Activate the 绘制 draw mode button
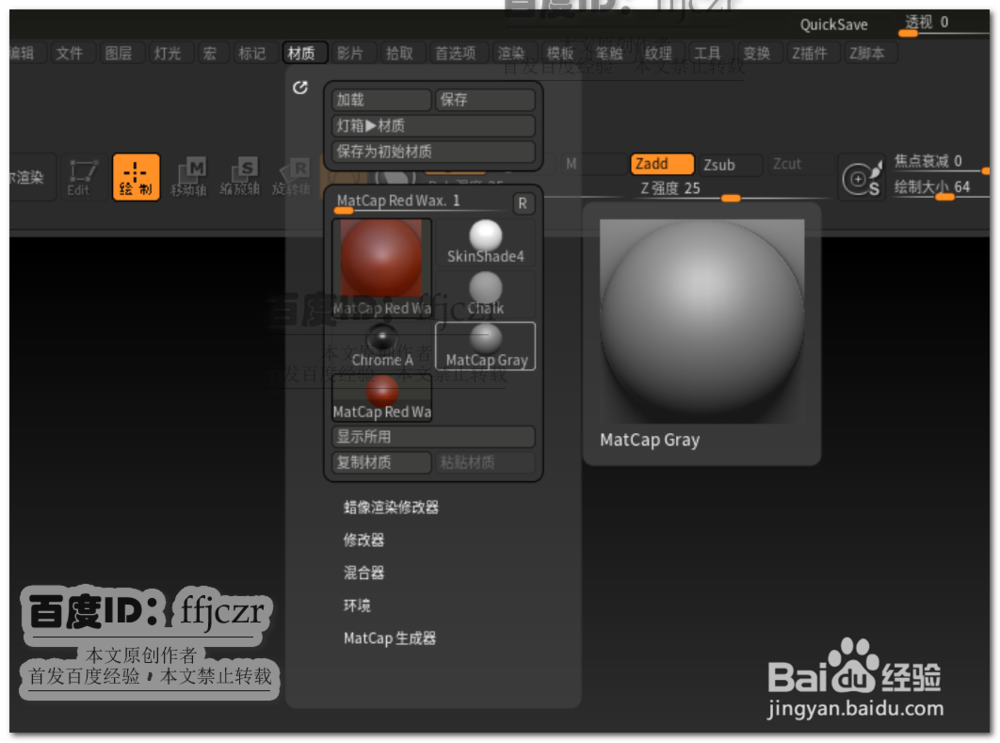 click(136, 177)
